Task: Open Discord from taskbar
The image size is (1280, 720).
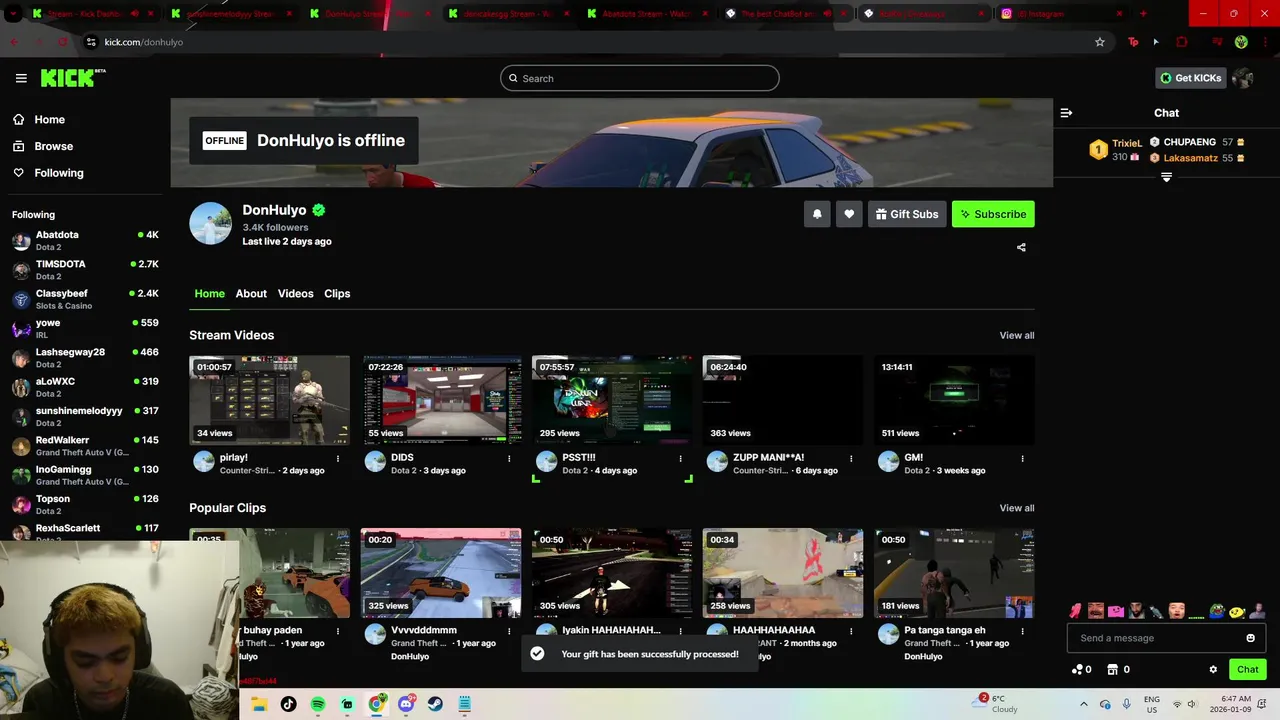Action: pos(406,704)
